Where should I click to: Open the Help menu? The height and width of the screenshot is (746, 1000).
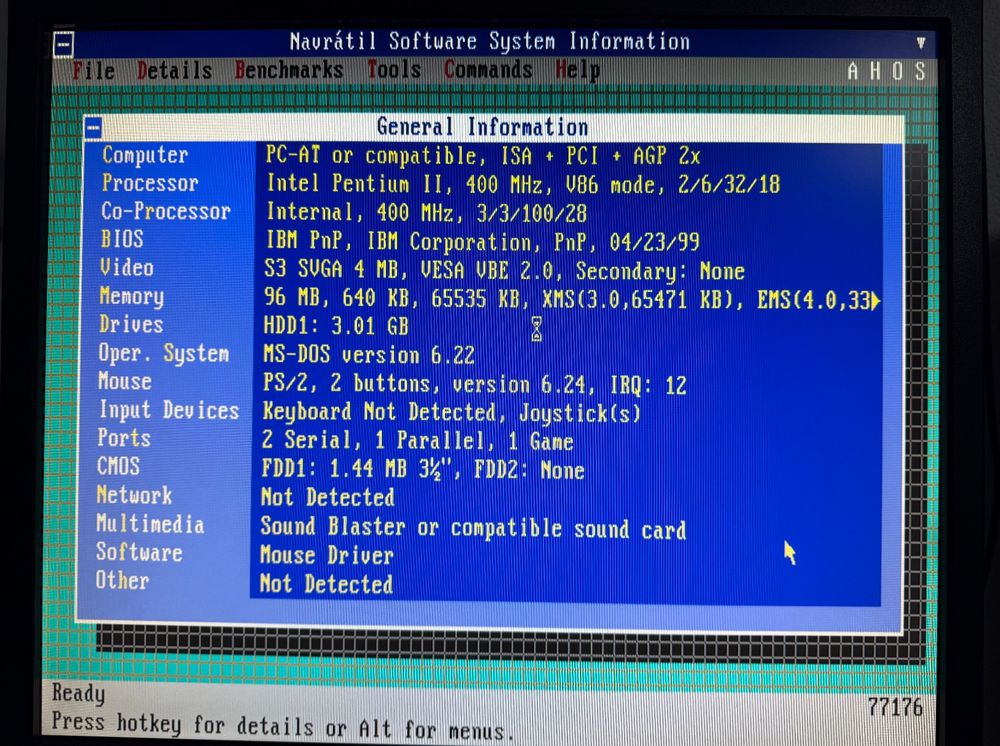[x=577, y=70]
